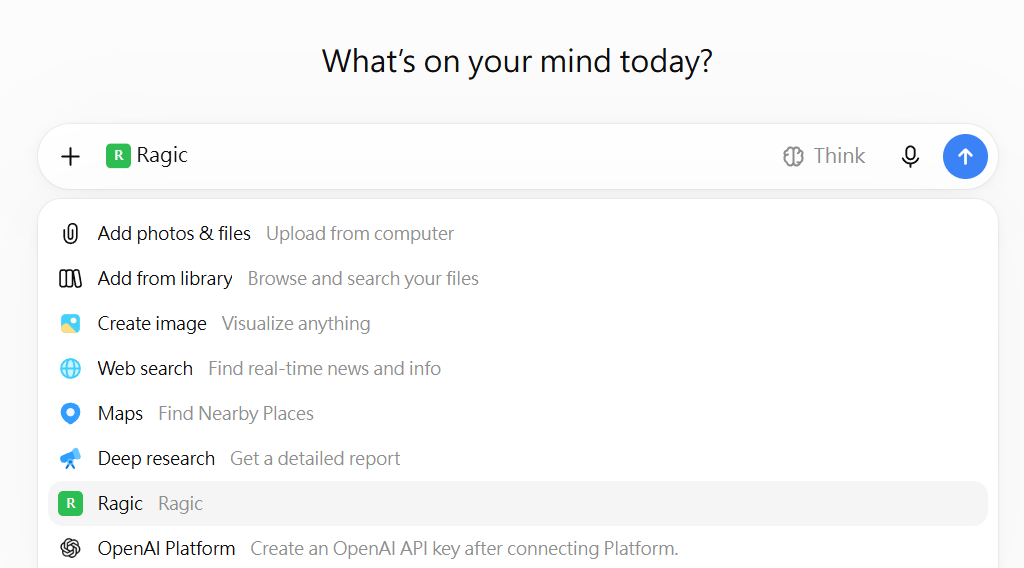The image size is (1024, 568).
Task: Click the 'What's on your mind today?' heading
Action: 517,62
